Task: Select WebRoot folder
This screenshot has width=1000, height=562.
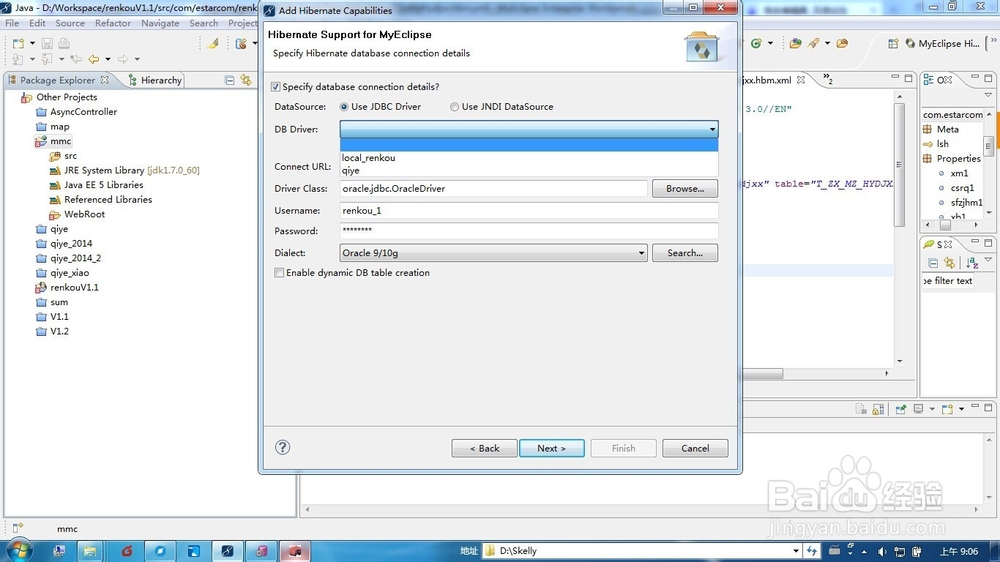Action: coord(77,214)
